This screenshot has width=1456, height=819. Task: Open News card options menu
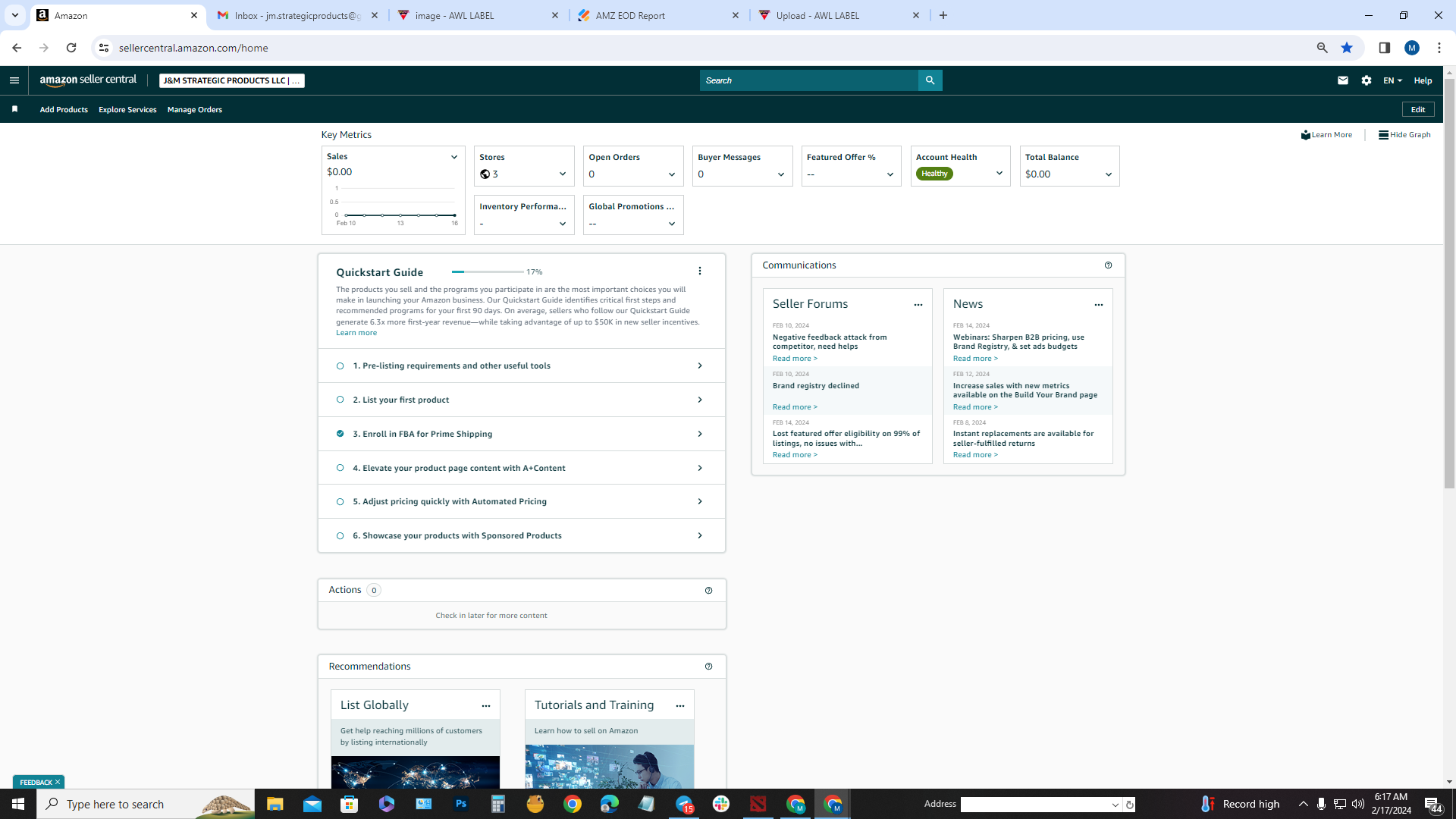click(x=1098, y=305)
